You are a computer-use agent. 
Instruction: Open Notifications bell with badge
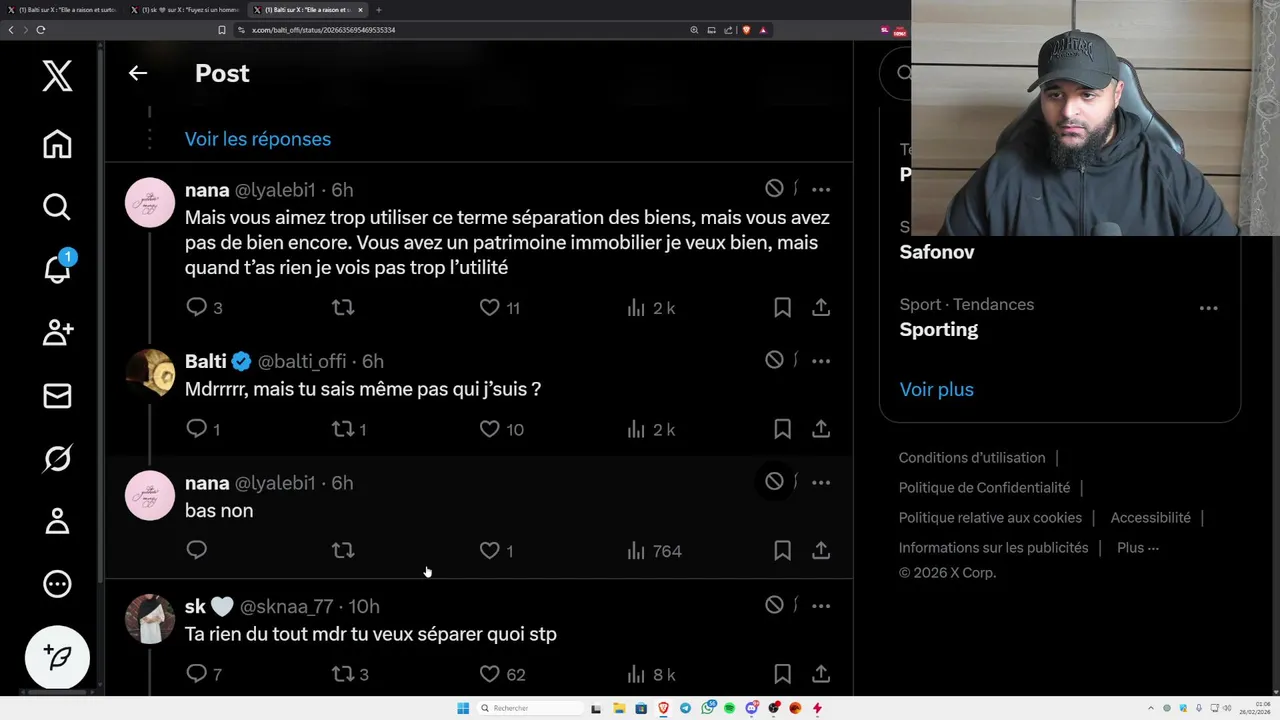[57, 267]
